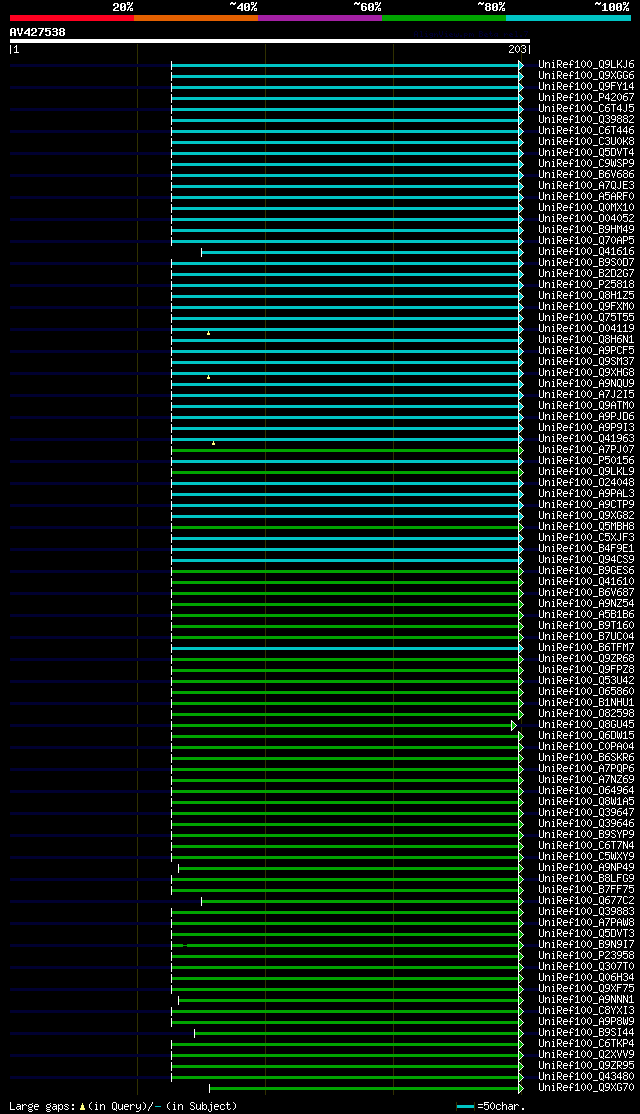The image size is (640, 1114).
Task: Select the UniRef100_O24048 label
Action: (586, 483)
